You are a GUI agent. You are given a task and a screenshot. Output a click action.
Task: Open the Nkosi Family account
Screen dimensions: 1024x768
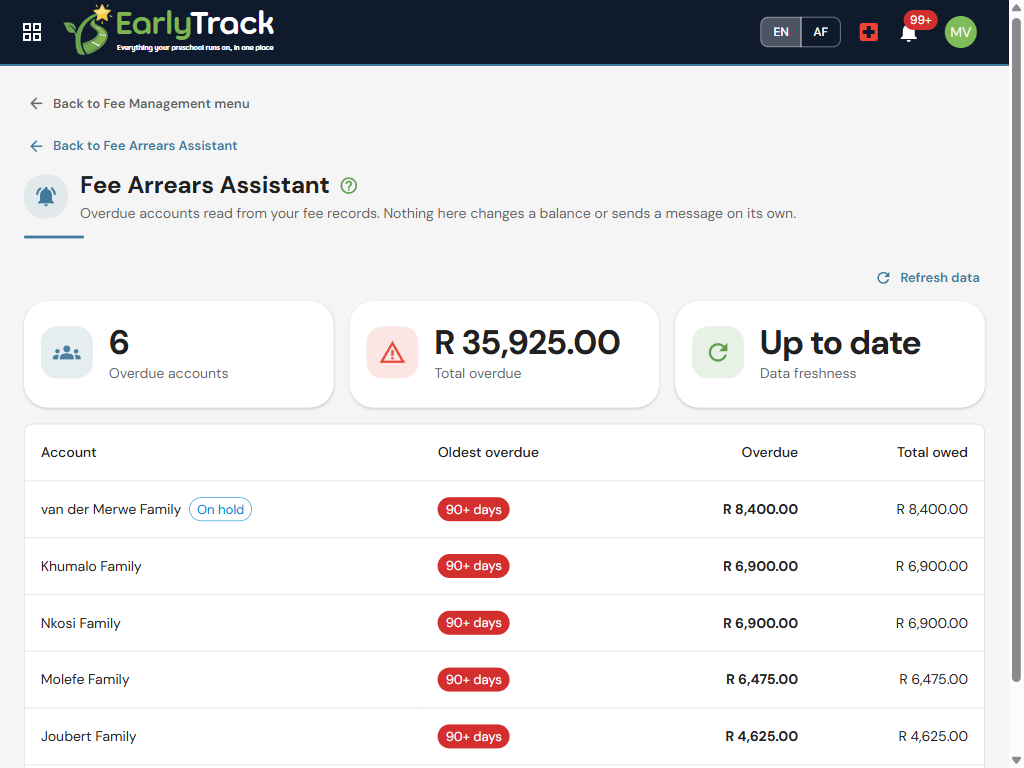pyautogui.click(x=80, y=623)
